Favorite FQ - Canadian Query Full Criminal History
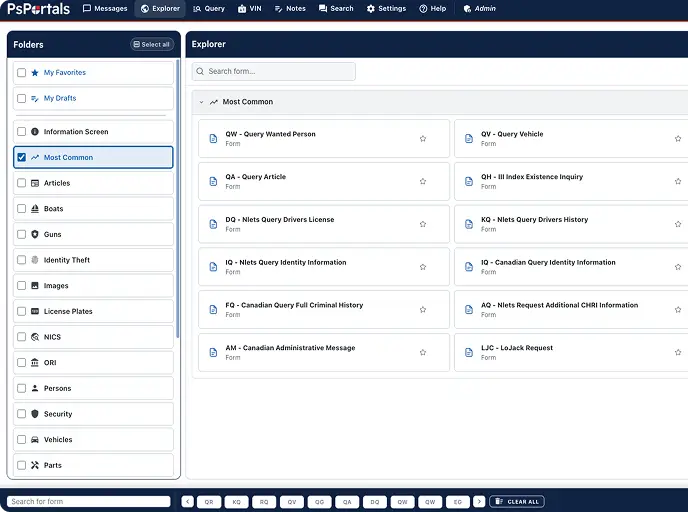Screen dimensions: 688x512 tap(423, 310)
